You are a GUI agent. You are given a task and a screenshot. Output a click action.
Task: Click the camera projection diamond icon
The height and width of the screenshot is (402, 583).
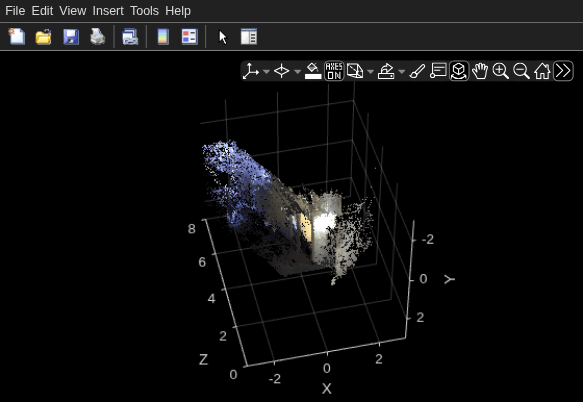tap(281, 71)
